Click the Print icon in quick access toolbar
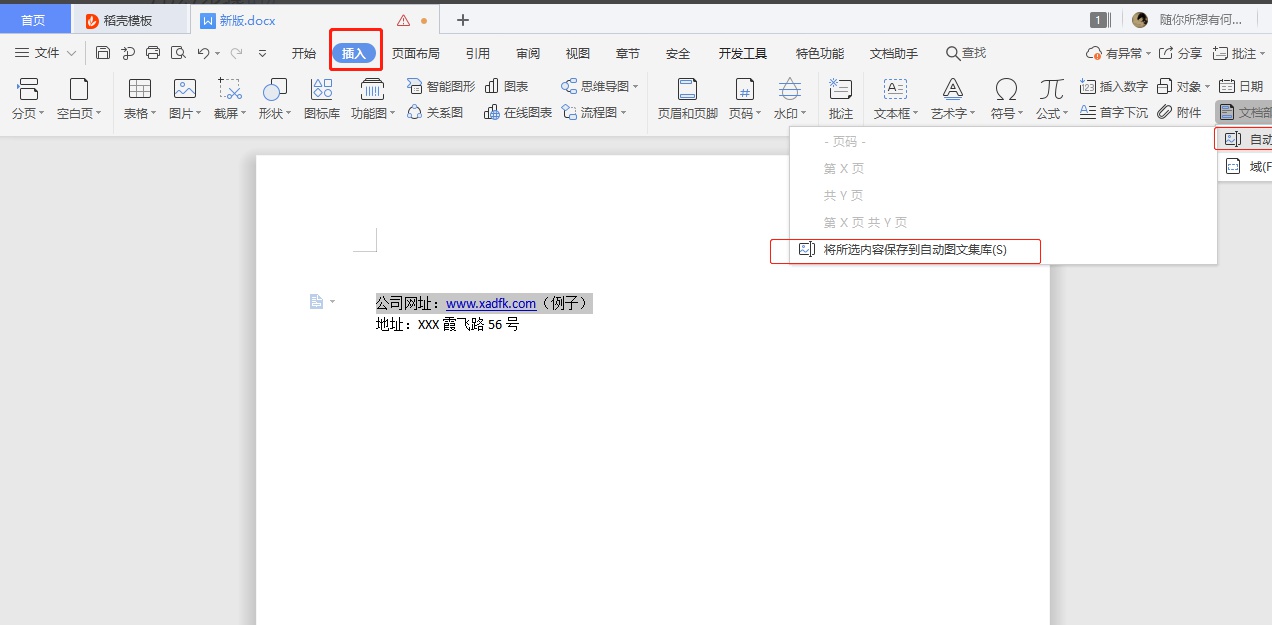Image resolution: width=1272 pixels, height=625 pixels. (153, 53)
